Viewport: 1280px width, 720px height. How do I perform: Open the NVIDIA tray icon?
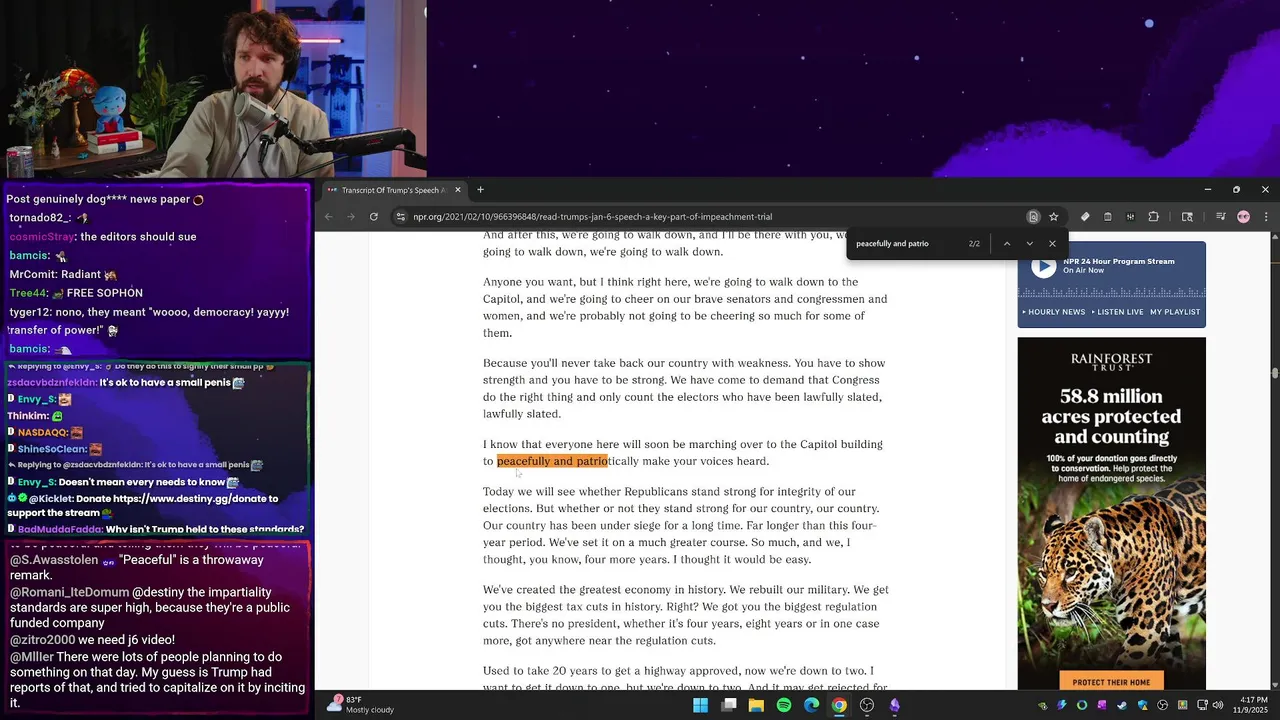(1043, 705)
